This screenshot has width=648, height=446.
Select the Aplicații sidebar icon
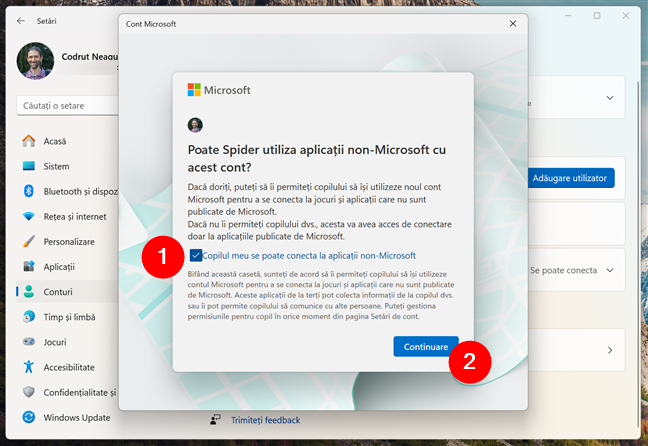[x=29, y=267]
